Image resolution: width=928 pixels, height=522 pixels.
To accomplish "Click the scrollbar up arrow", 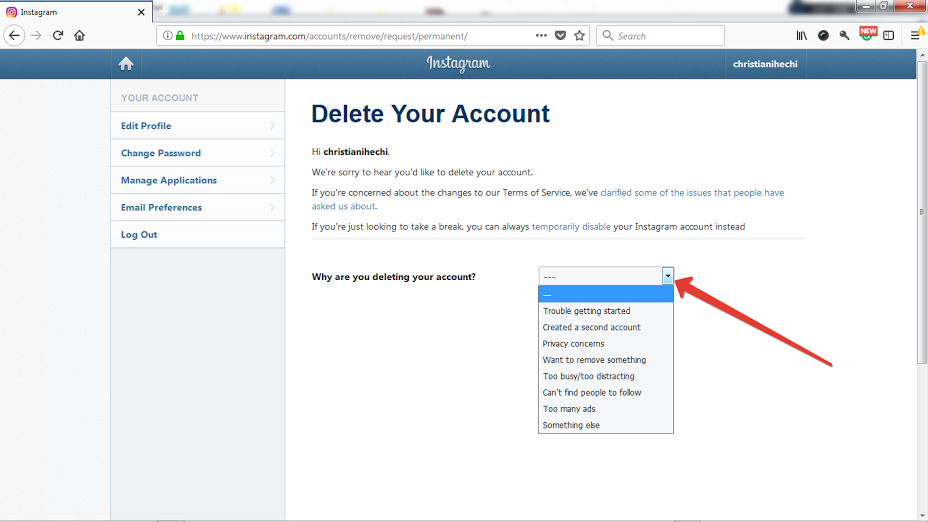I will [x=922, y=55].
